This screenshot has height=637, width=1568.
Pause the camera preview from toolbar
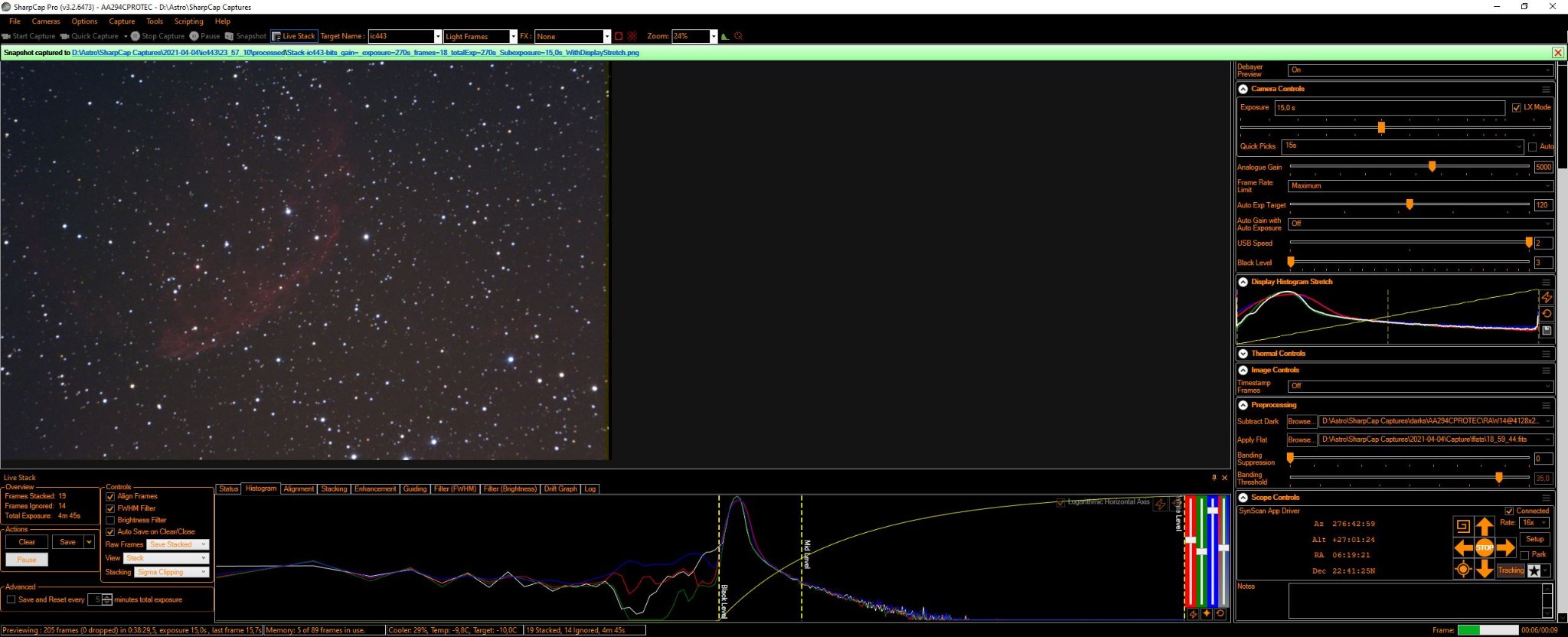click(x=204, y=36)
